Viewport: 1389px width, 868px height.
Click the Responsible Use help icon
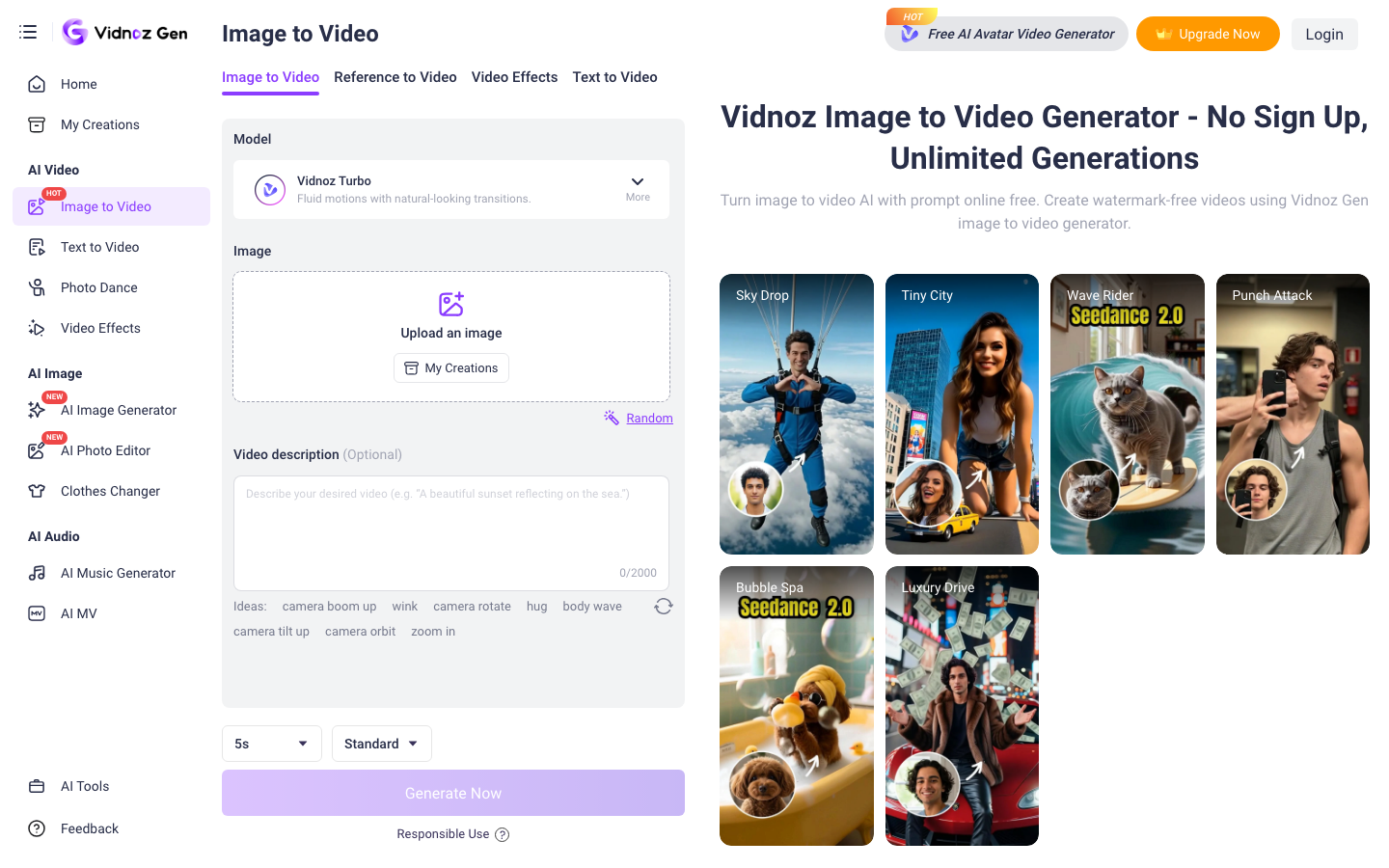click(x=503, y=834)
